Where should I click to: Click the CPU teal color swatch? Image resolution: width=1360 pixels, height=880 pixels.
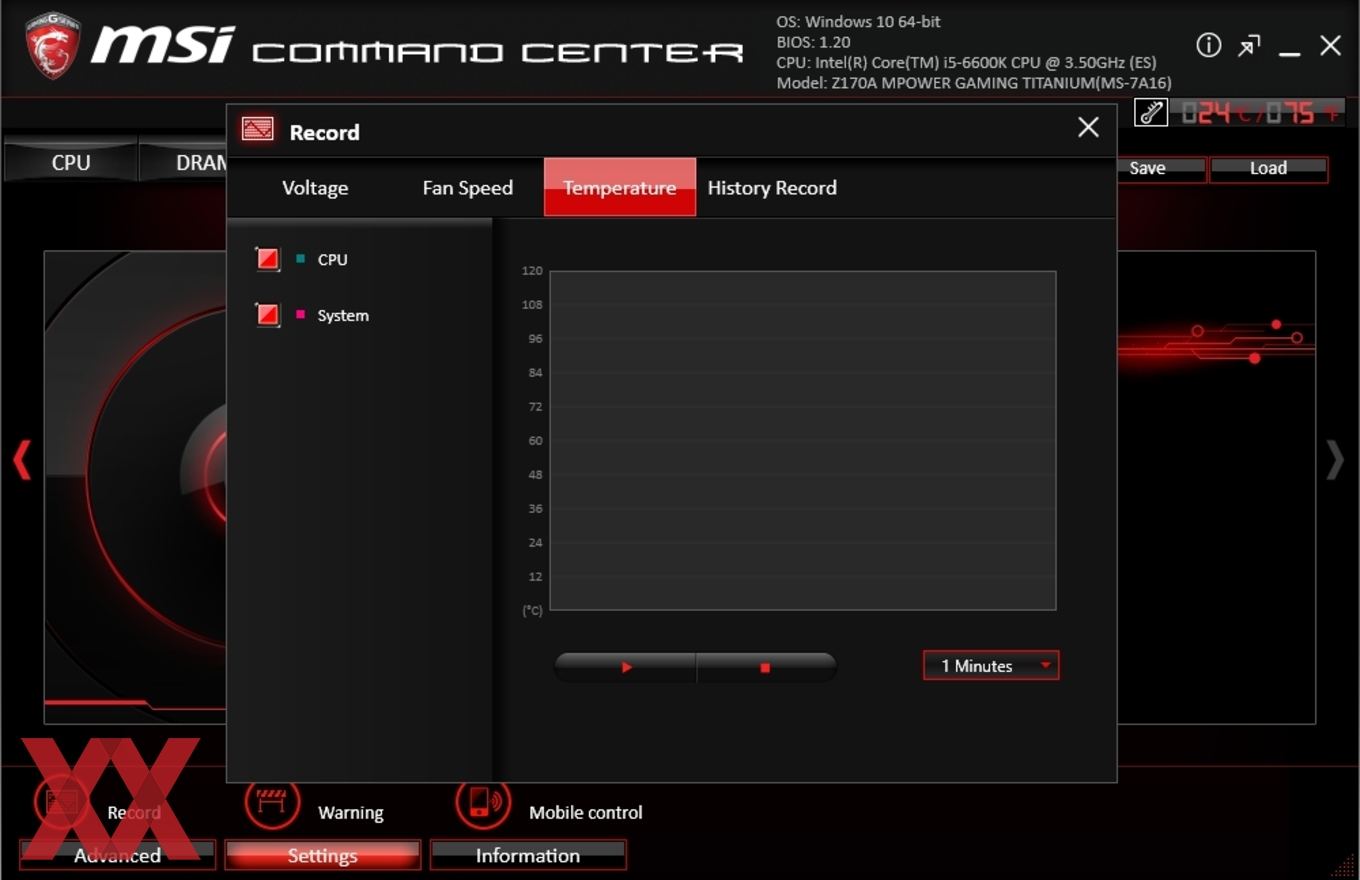(x=301, y=259)
